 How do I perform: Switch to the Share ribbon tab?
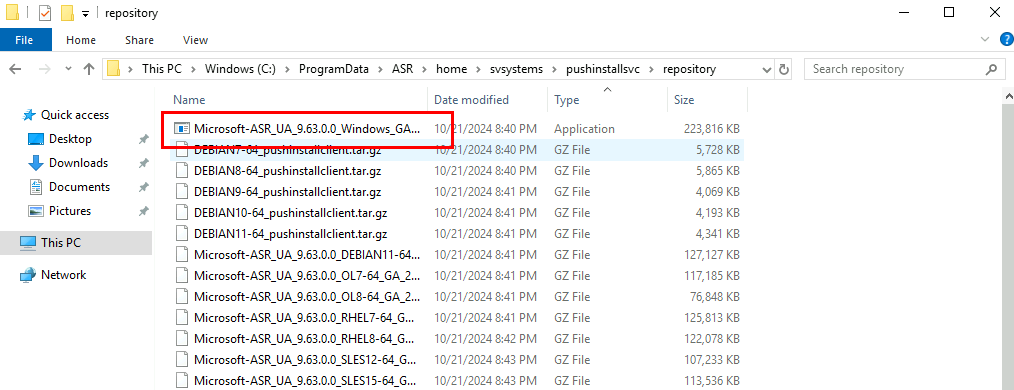click(139, 40)
